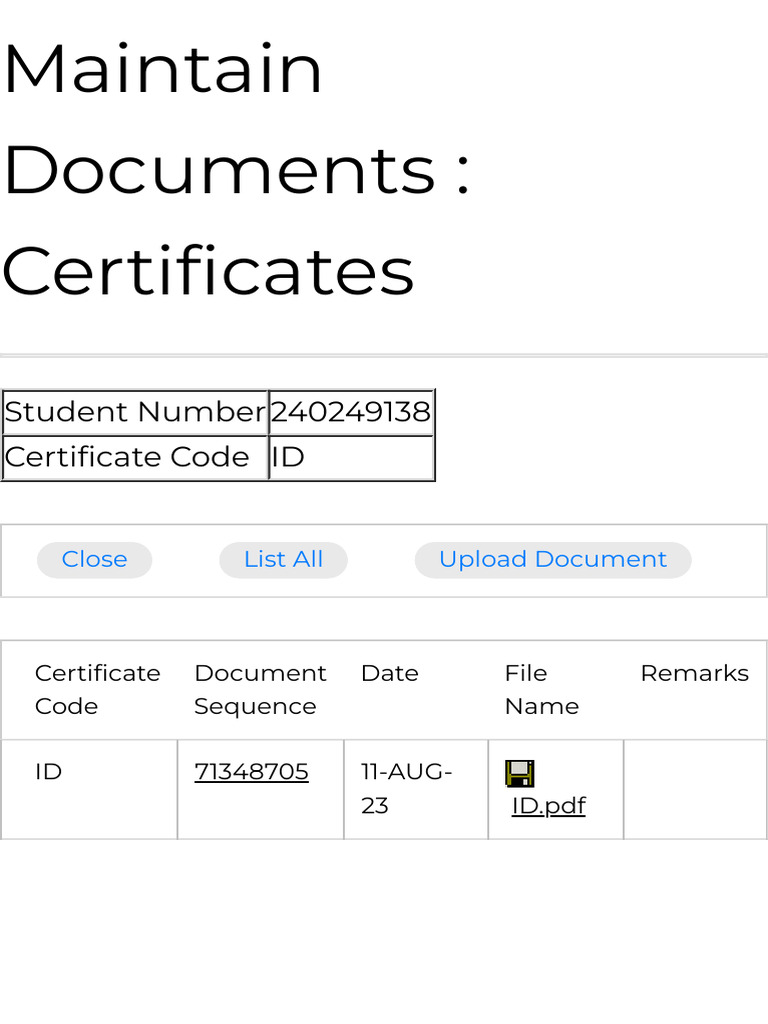Select the student number 240249138 cell
The height and width of the screenshot is (1024, 768).
[x=351, y=413]
